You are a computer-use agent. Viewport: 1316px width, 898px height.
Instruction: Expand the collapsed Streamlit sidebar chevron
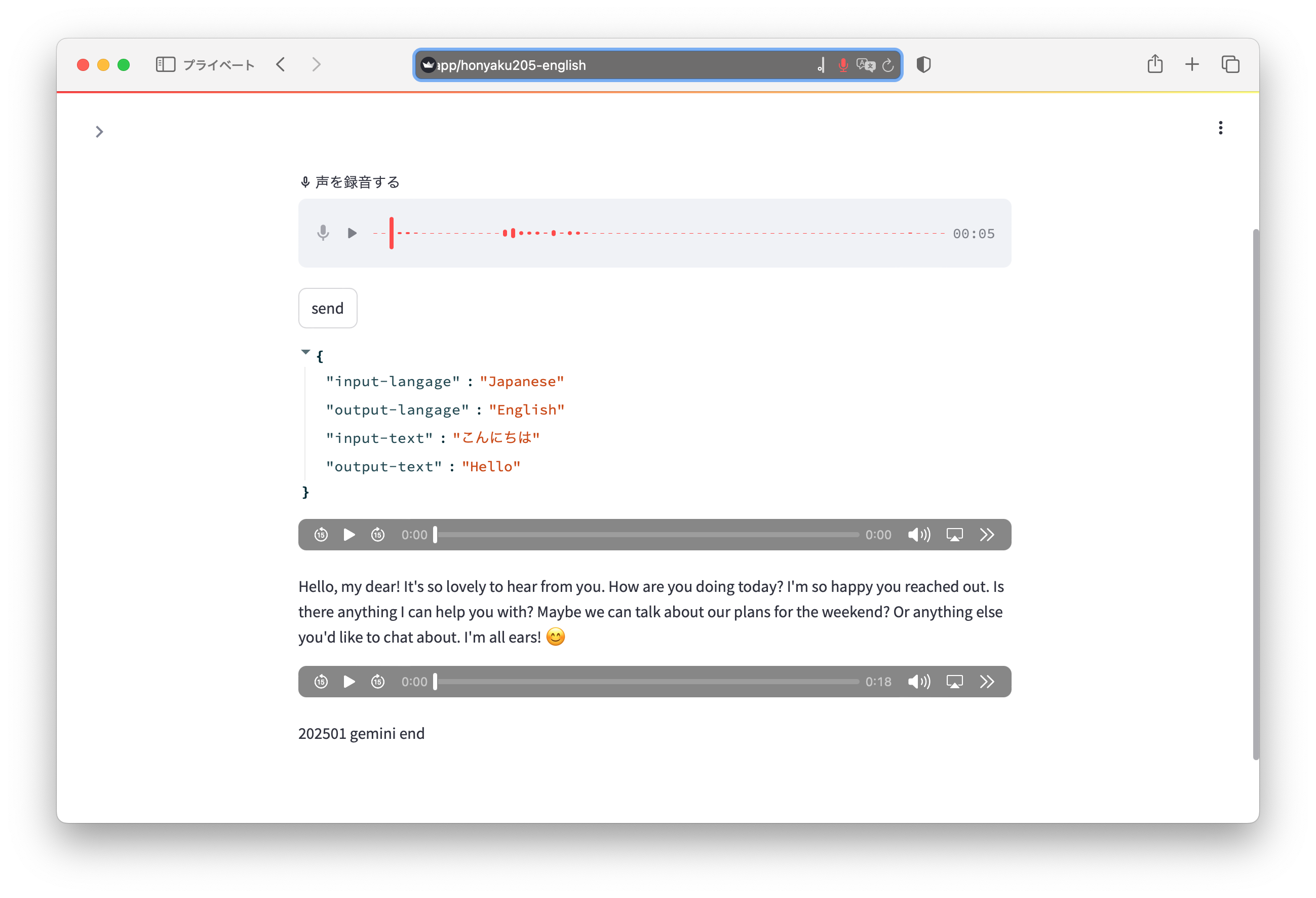point(99,132)
